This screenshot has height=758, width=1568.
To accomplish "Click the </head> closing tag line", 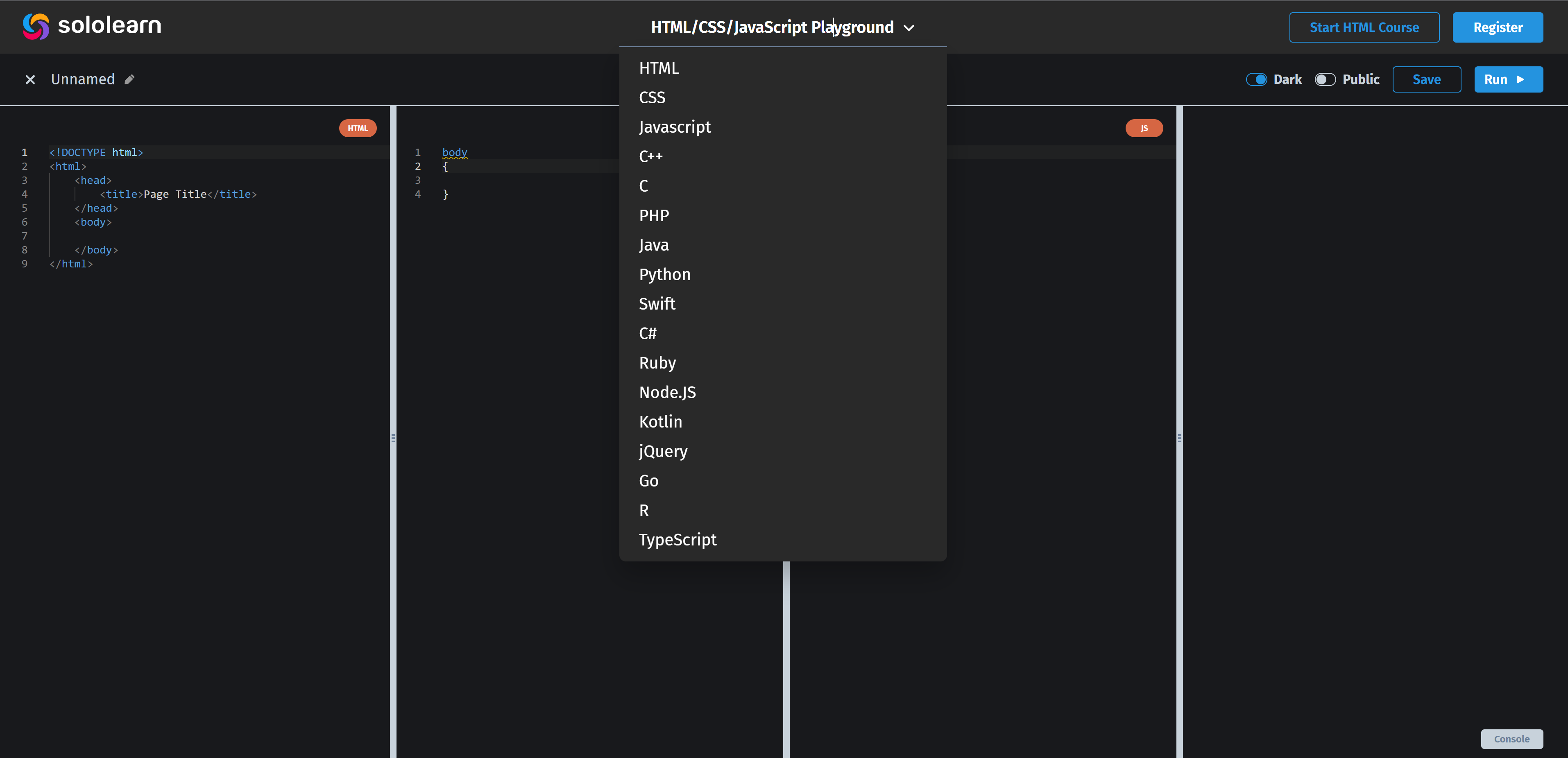I will [x=96, y=208].
